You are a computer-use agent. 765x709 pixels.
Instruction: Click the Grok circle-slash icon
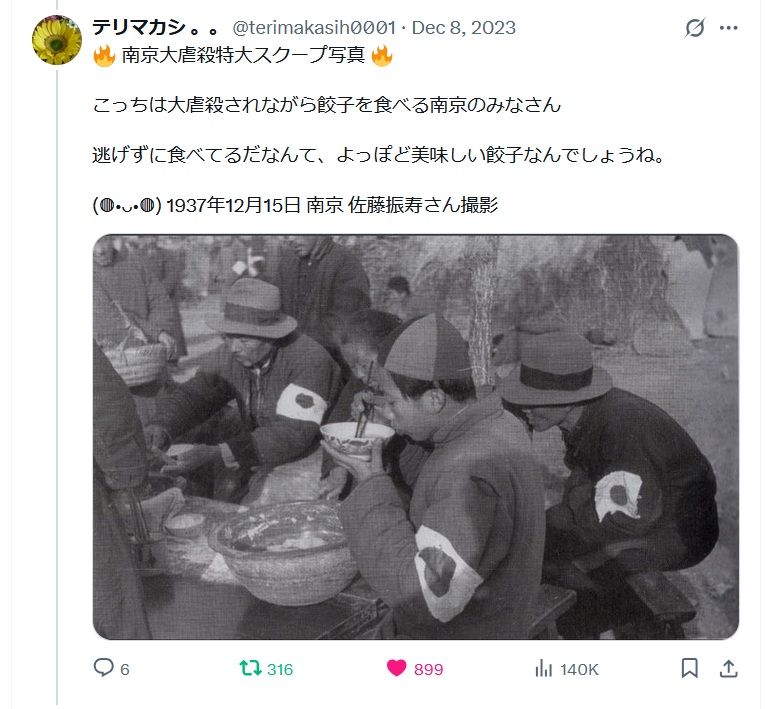click(x=694, y=28)
